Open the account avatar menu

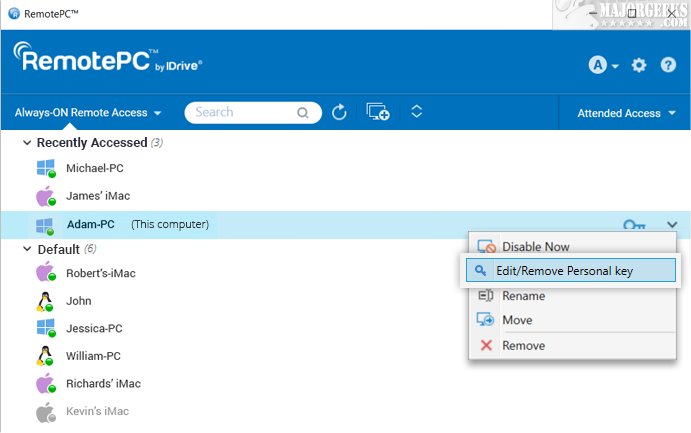[603, 65]
